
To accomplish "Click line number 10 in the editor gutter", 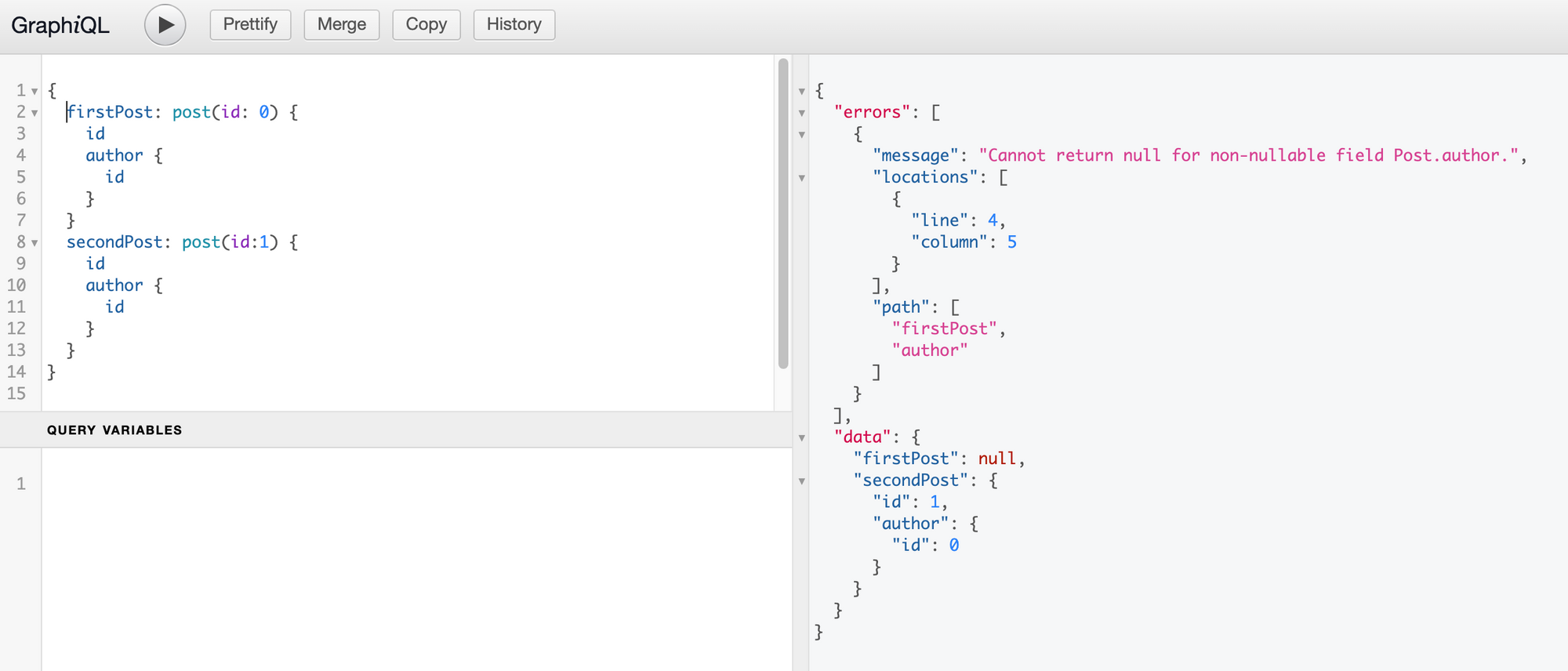I will 16,285.
